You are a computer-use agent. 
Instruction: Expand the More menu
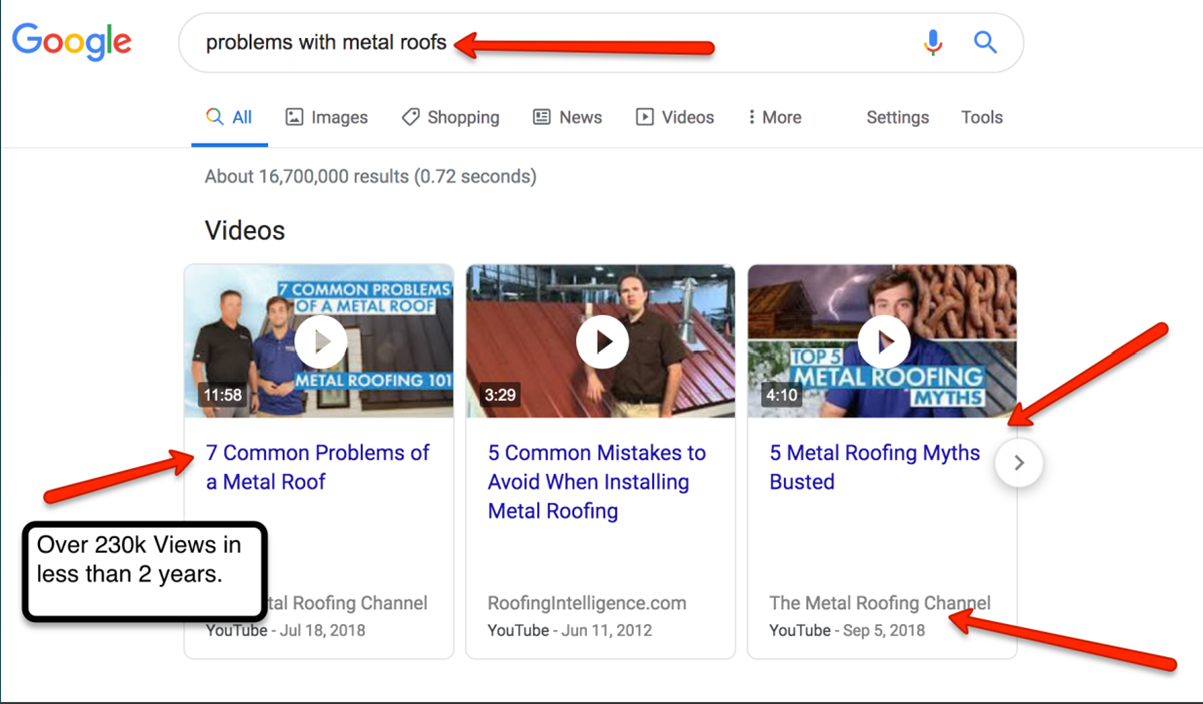[x=774, y=117]
